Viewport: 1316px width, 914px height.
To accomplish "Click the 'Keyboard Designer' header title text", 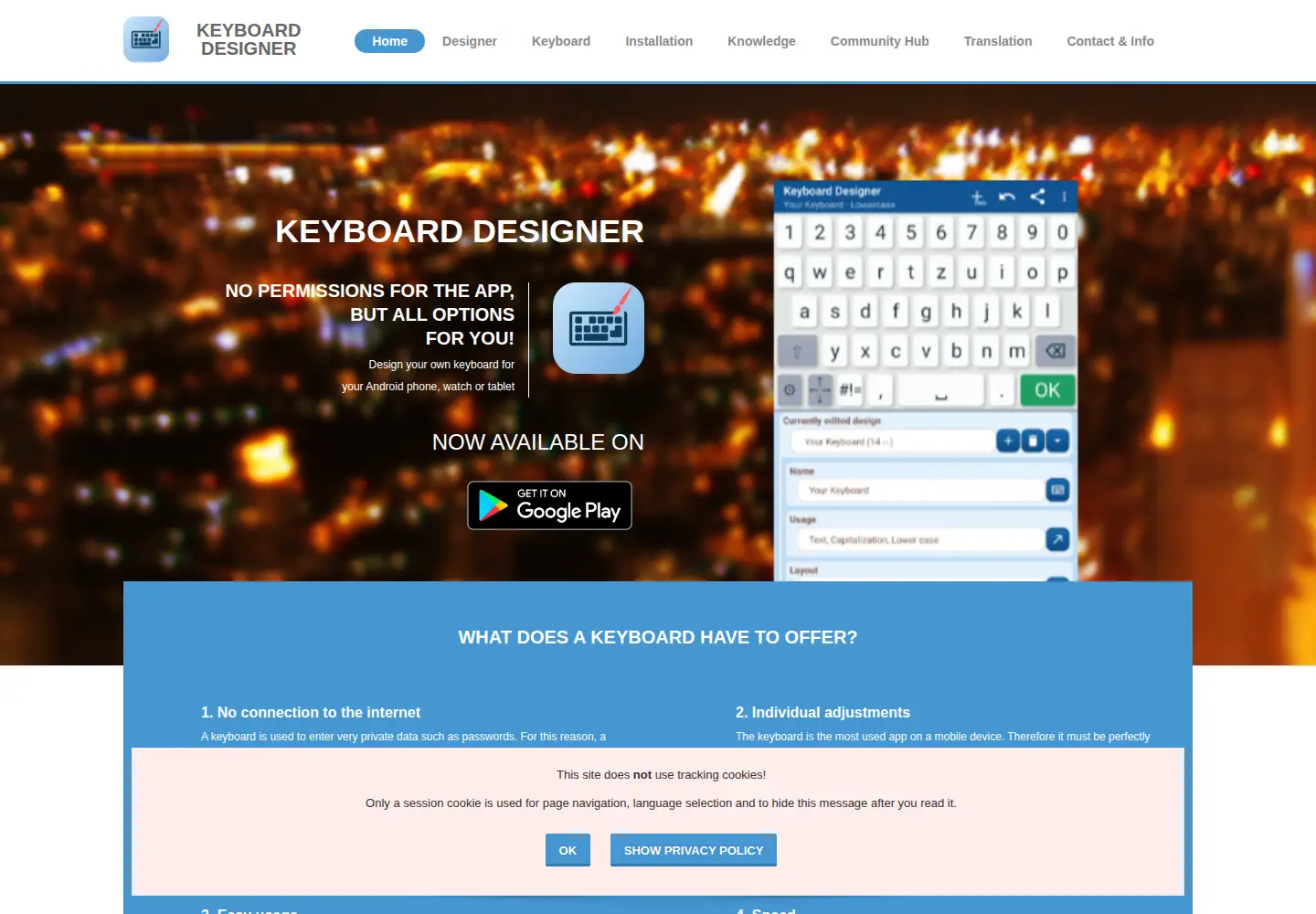I will coord(249,39).
